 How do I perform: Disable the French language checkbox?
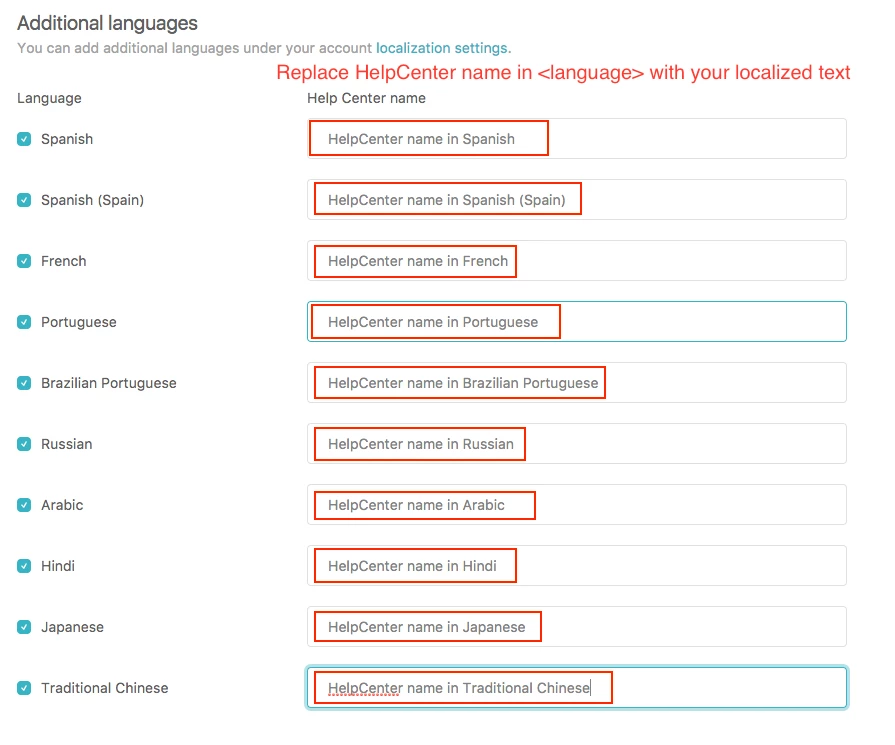24,261
